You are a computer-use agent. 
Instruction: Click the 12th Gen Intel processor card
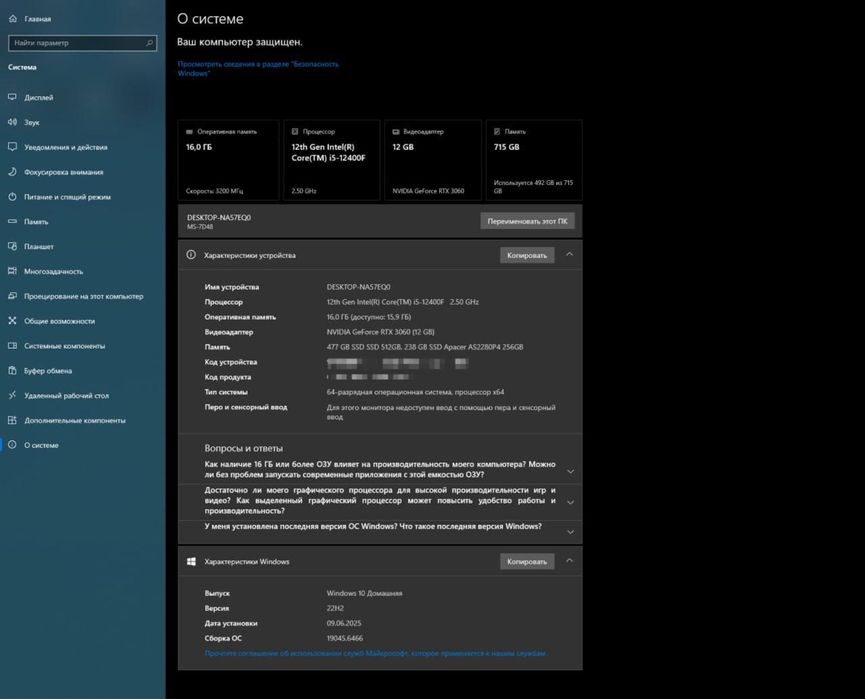coord(332,160)
